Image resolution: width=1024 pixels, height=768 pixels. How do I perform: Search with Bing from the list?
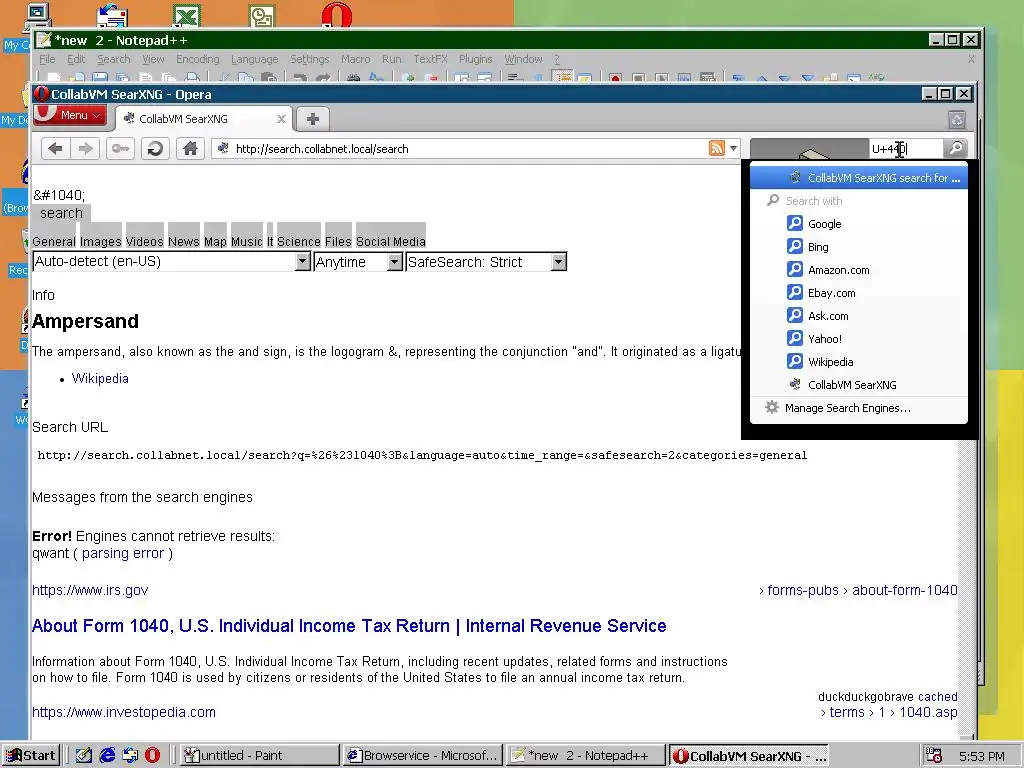(859, 247)
